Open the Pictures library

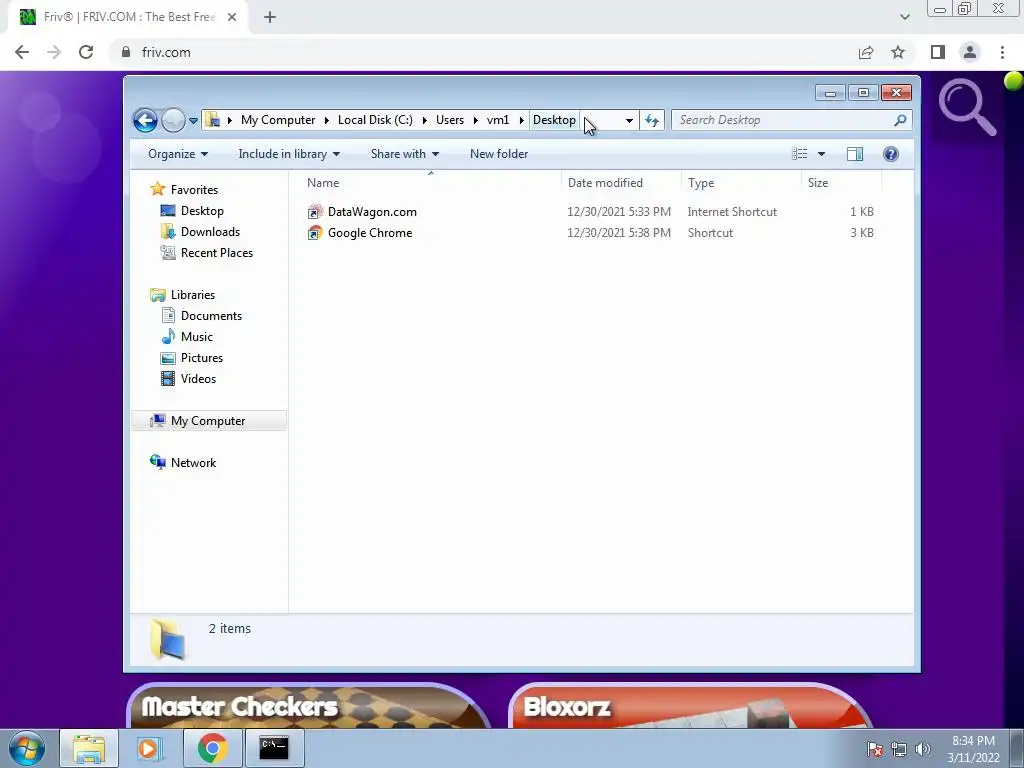pyautogui.click(x=202, y=358)
